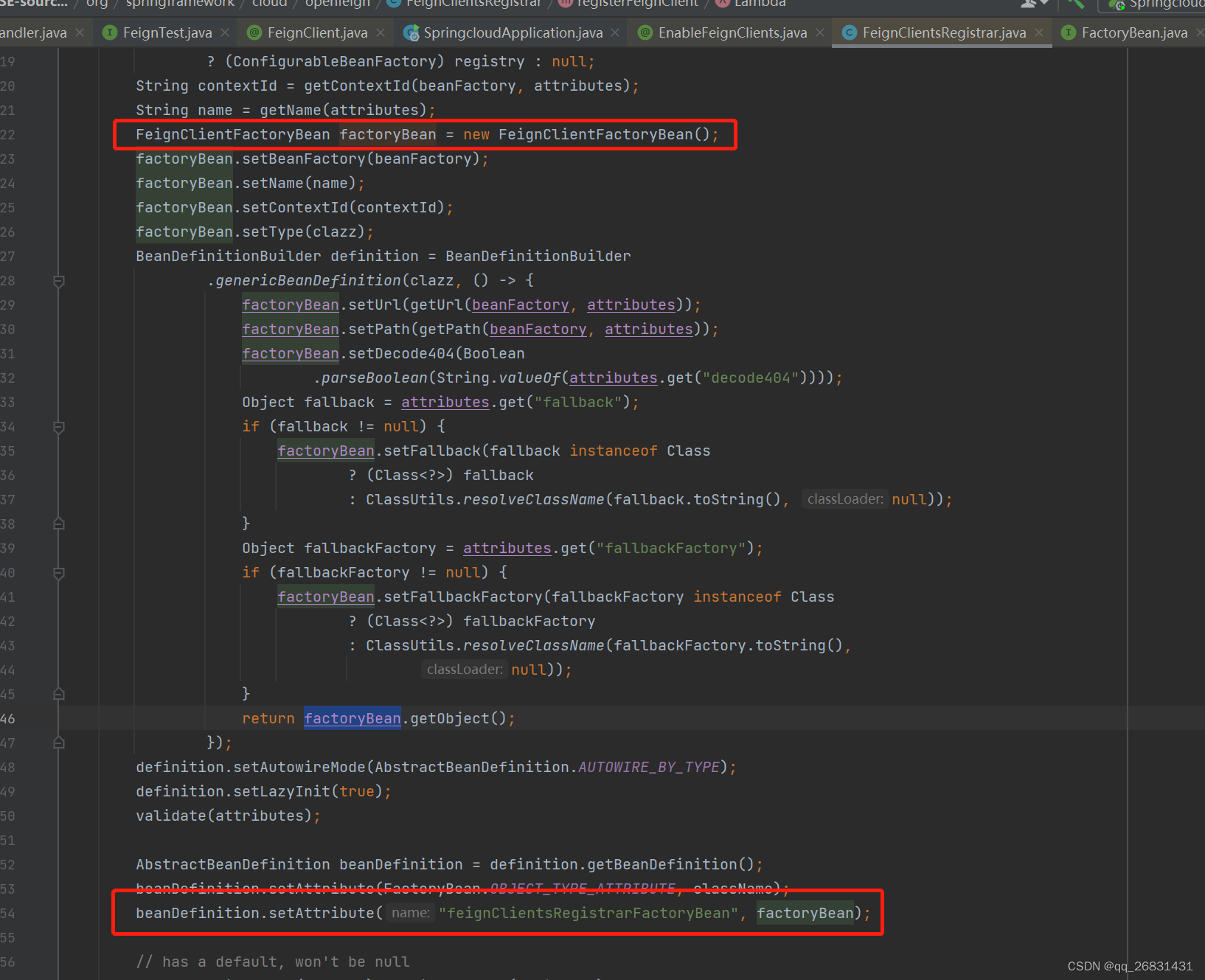
Task: Activate the FeignClientsRegistrar.java tab
Action: click(944, 33)
